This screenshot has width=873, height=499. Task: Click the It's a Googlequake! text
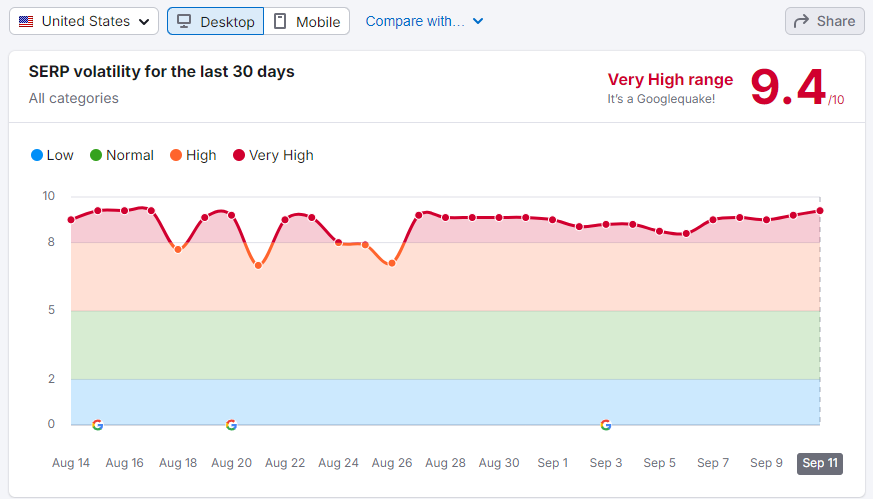[x=661, y=99]
